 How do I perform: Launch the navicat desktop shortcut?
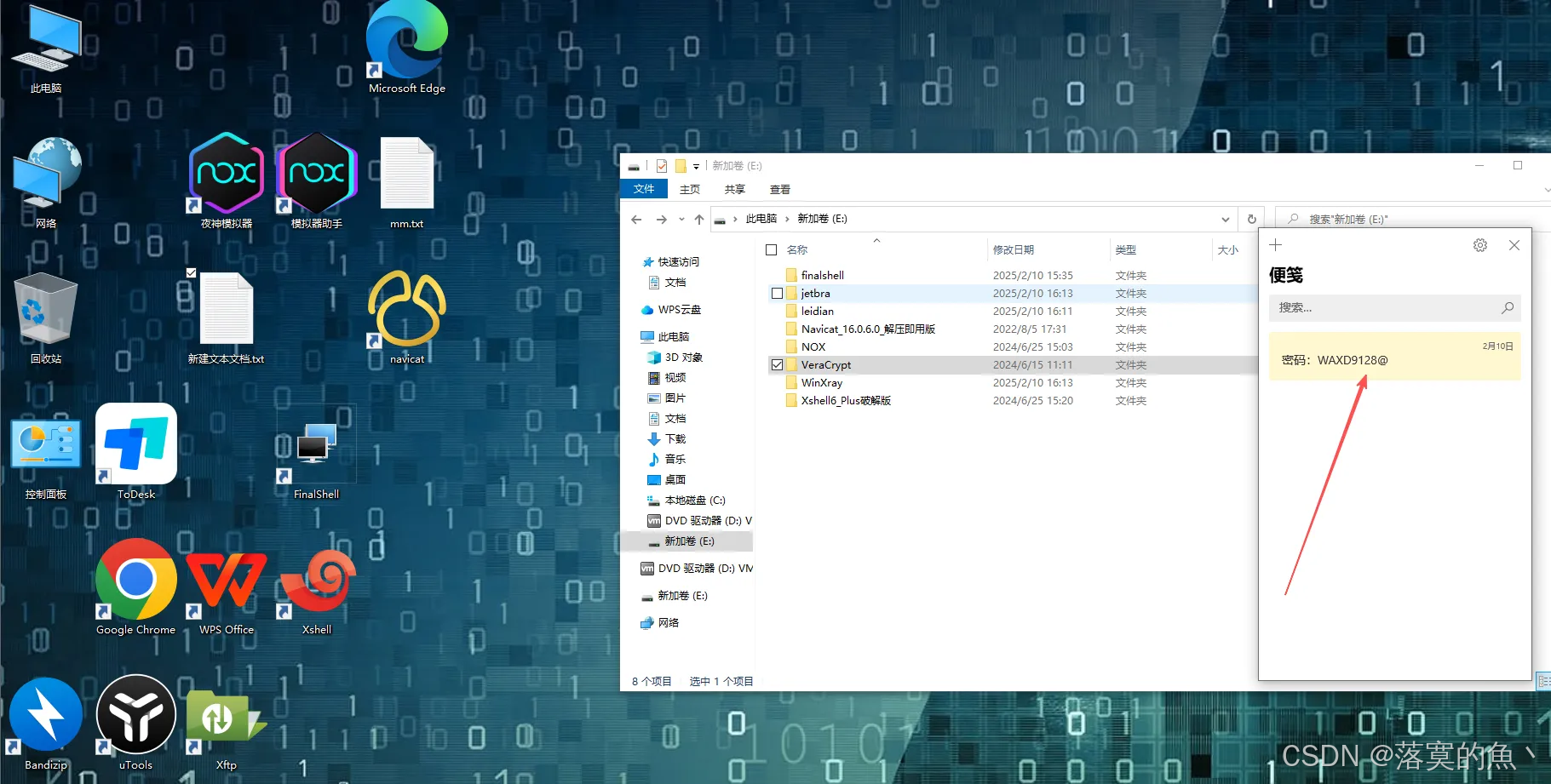[407, 317]
